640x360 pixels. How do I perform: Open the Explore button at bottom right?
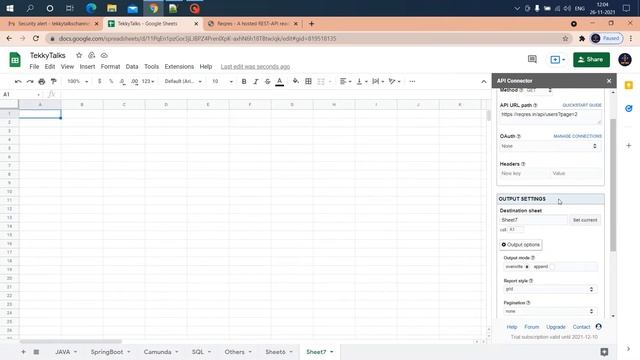[604, 352]
